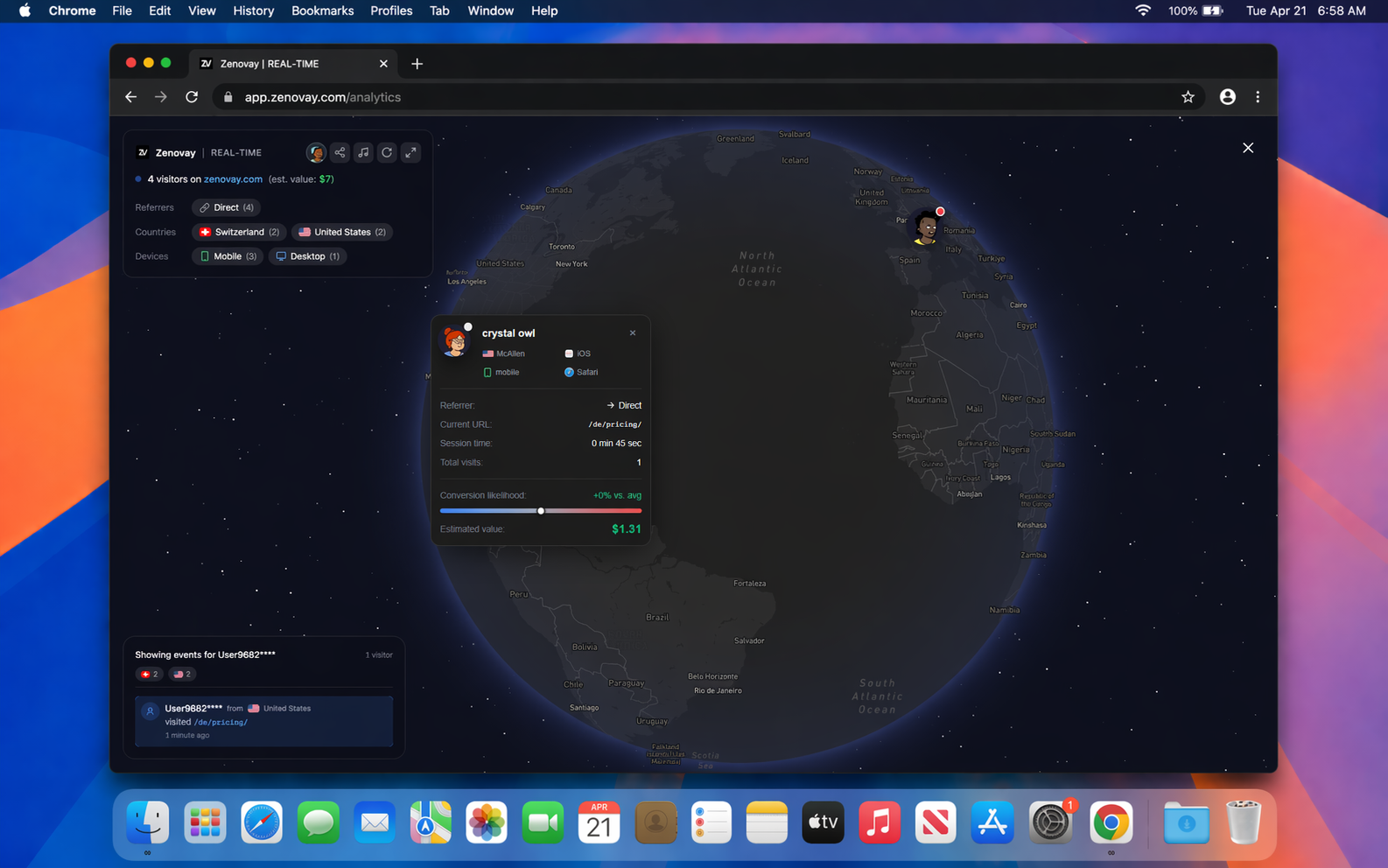This screenshot has height=868, width=1388.
Task: Open FaceTime from the Dock
Action: pyautogui.click(x=543, y=822)
